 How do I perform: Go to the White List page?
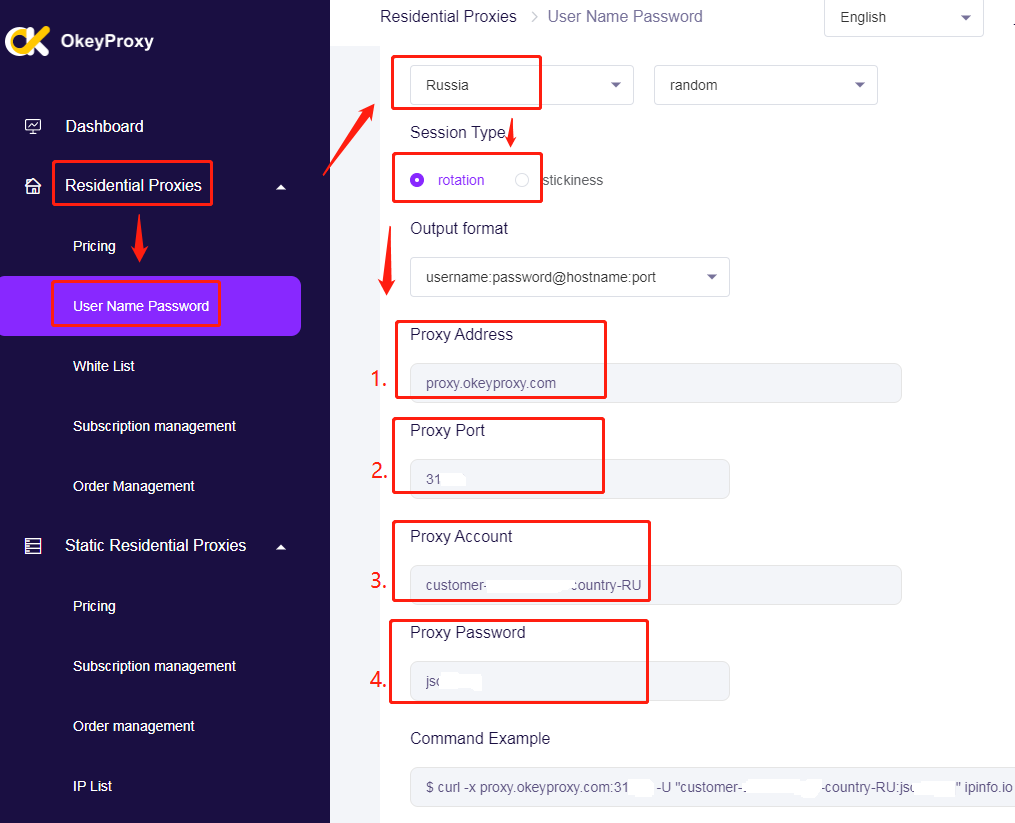click(104, 366)
